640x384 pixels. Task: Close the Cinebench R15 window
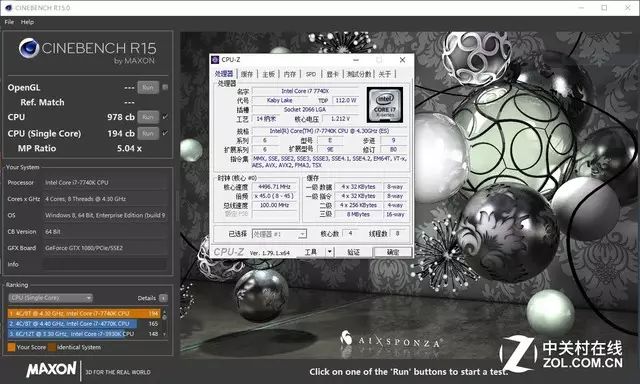[x=628, y=8]
